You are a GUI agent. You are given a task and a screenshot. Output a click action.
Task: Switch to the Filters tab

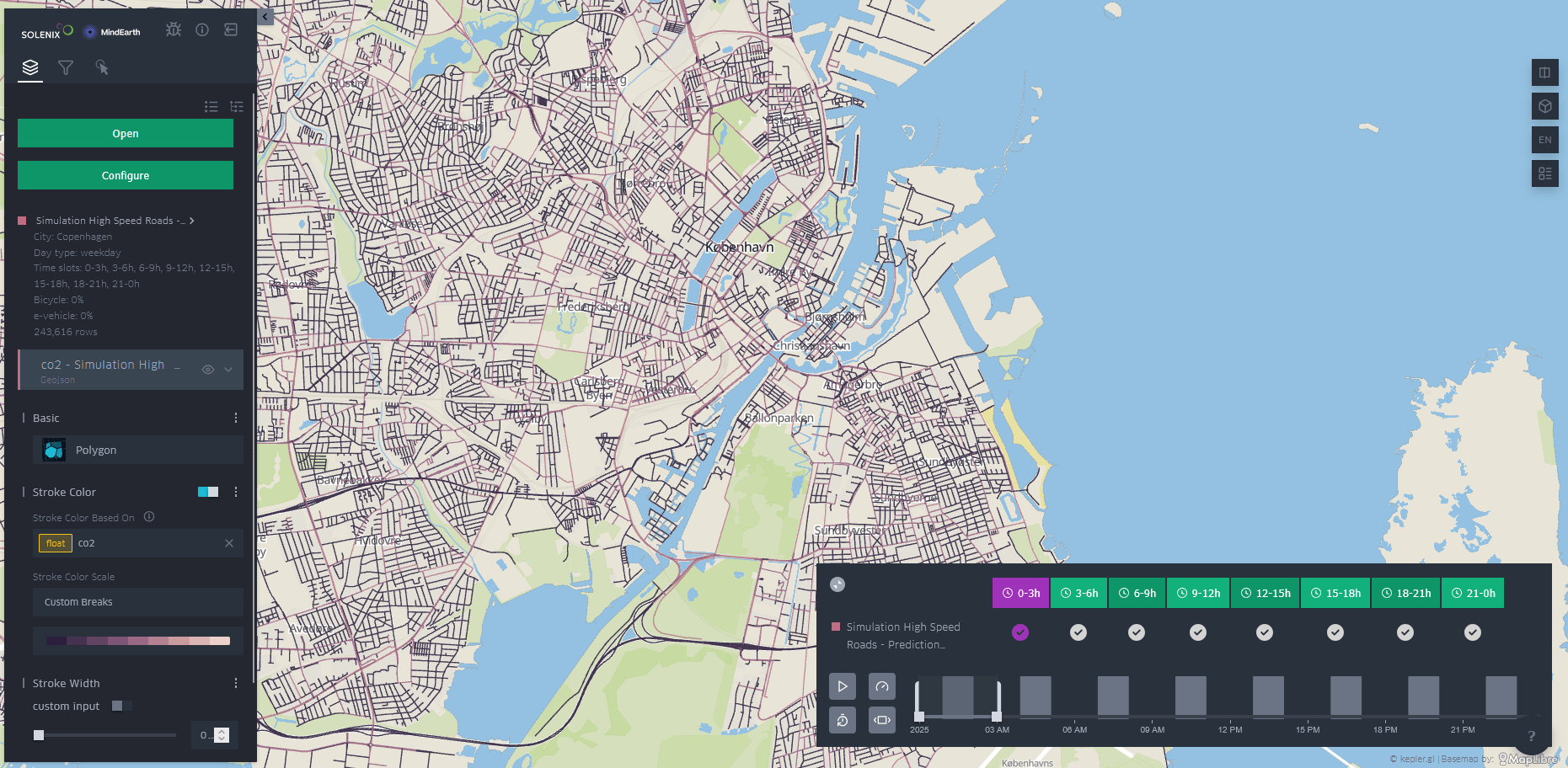[66, 67]
